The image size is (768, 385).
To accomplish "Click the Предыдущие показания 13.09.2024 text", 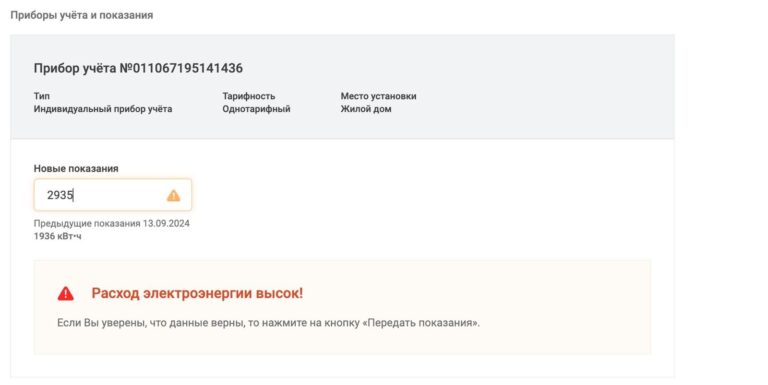I will tap(112, 223).
